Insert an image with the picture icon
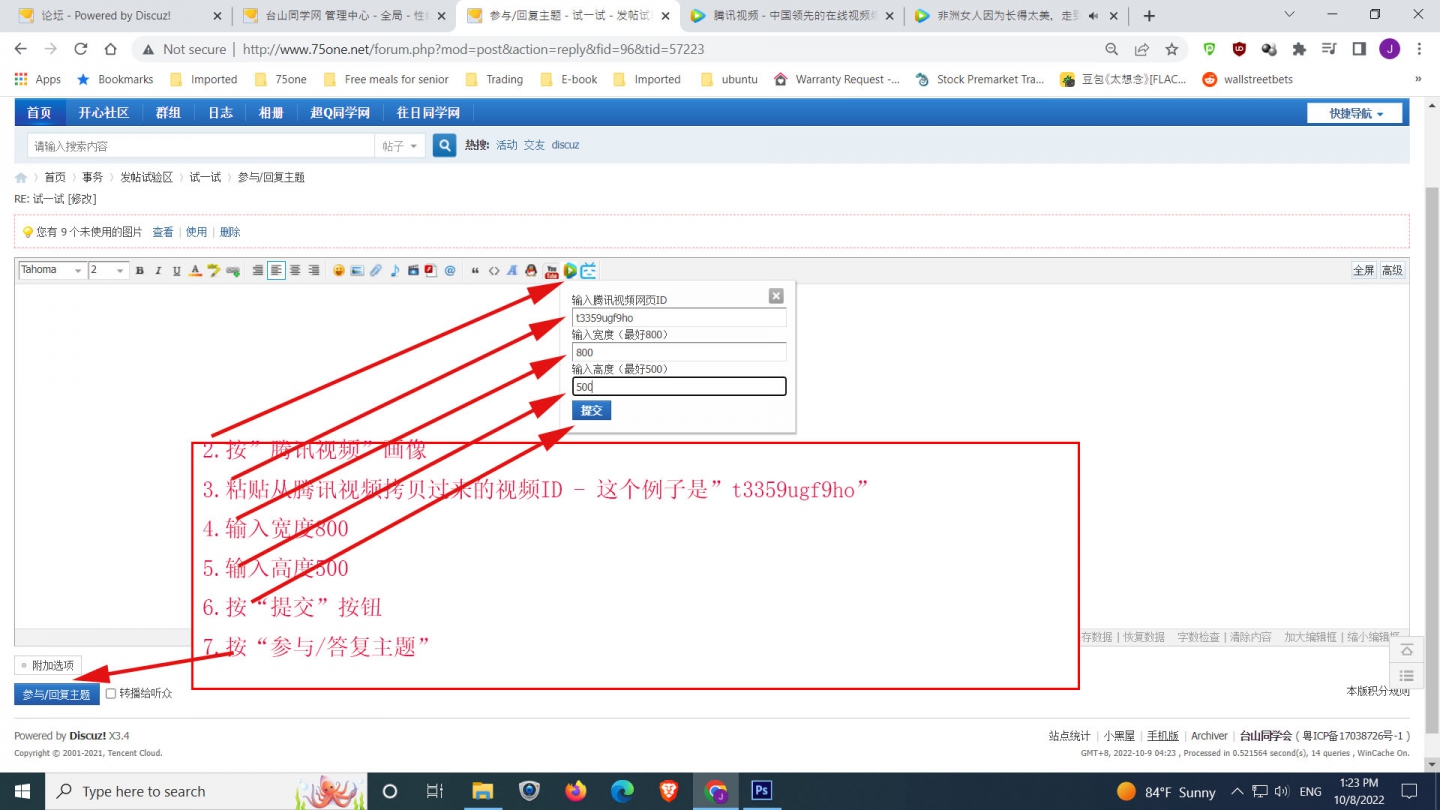 coord(357,270)
